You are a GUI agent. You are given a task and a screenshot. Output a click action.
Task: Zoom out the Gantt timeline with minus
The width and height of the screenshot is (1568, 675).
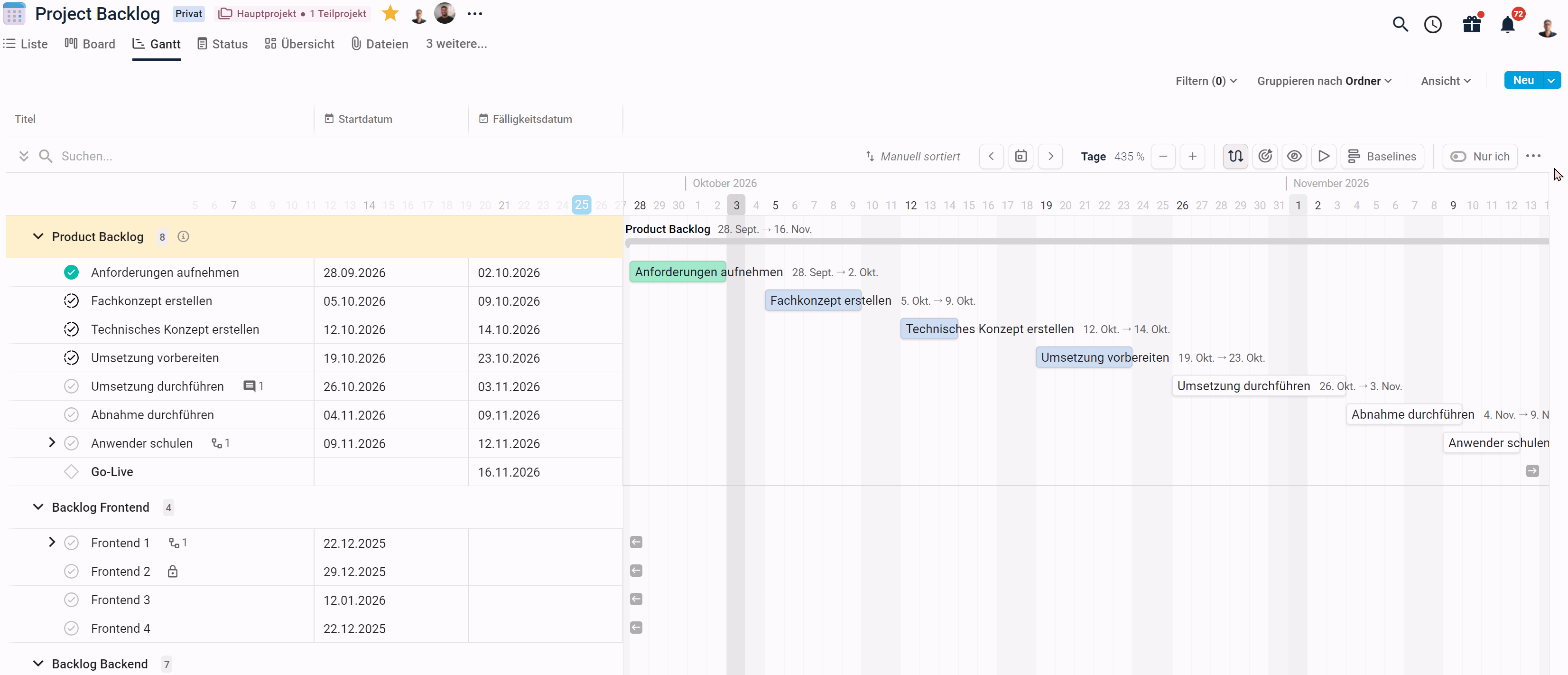[x=1163, y=157]
